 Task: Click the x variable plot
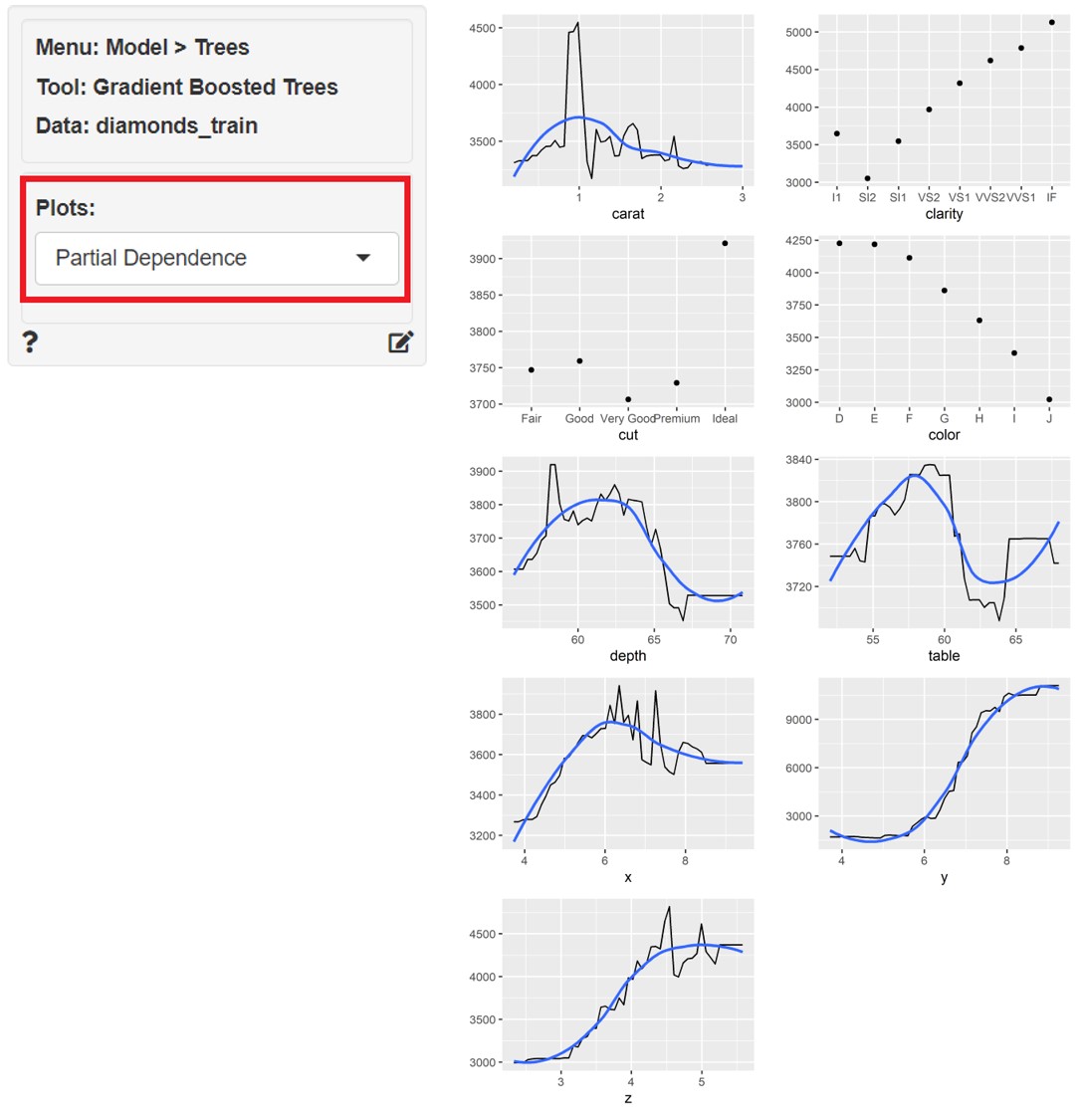pos(628,763)
